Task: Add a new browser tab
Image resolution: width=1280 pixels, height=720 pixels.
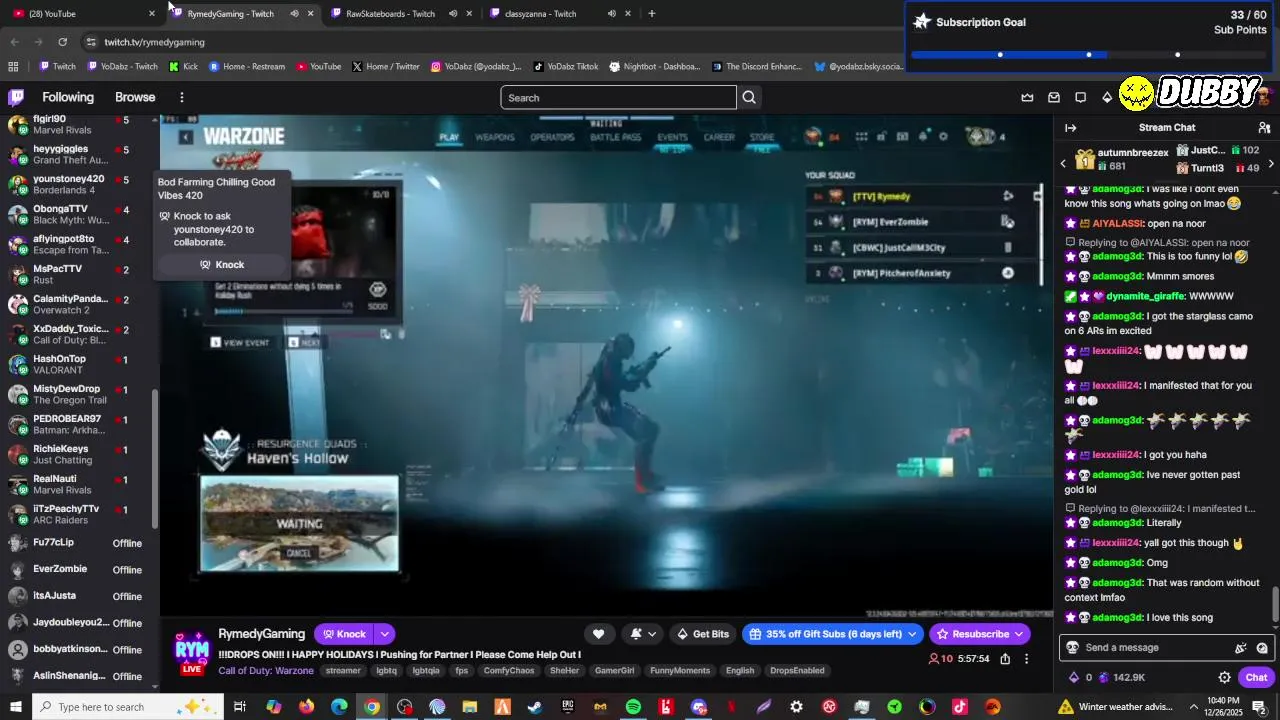Action: [651, 13]
